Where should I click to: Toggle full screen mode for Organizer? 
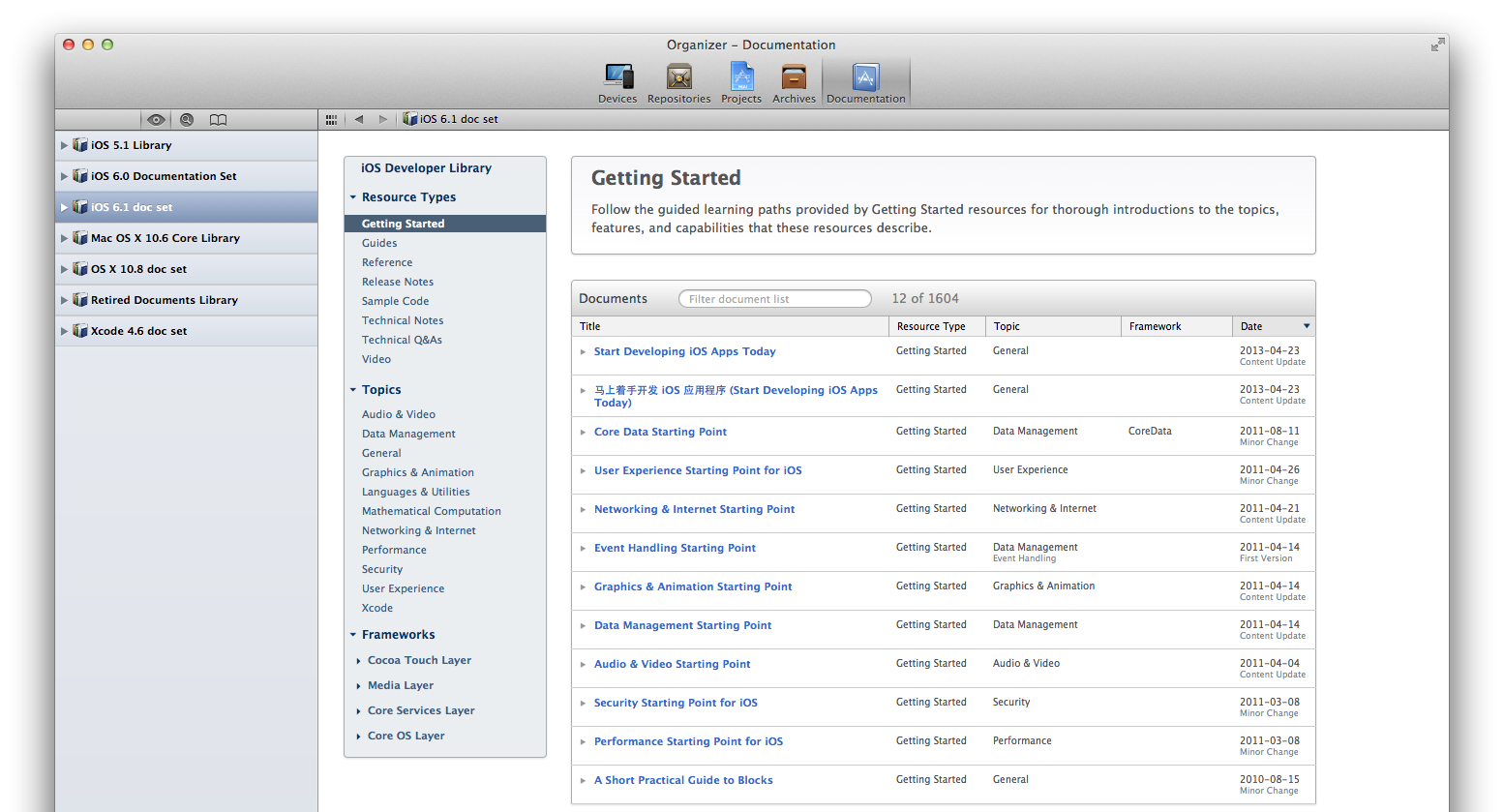1438,45
